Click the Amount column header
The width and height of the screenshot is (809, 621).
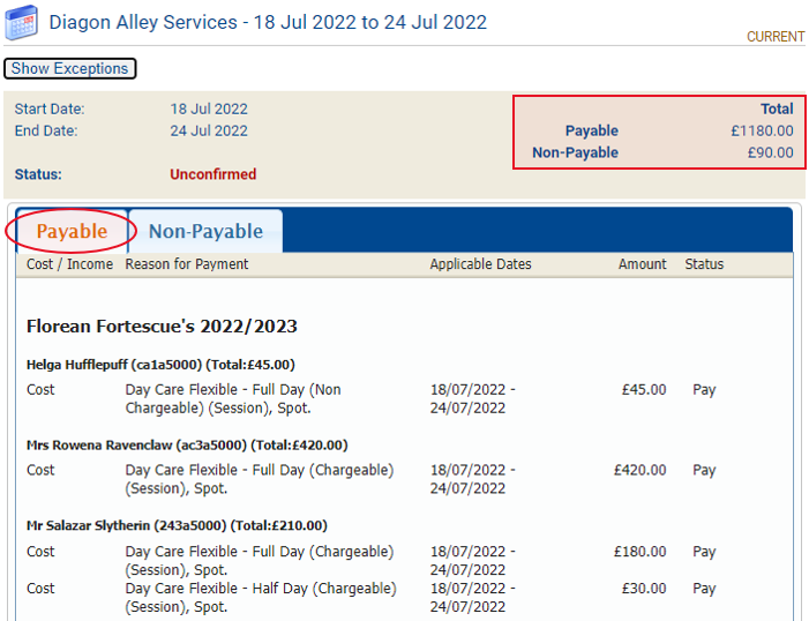[642, 264]
